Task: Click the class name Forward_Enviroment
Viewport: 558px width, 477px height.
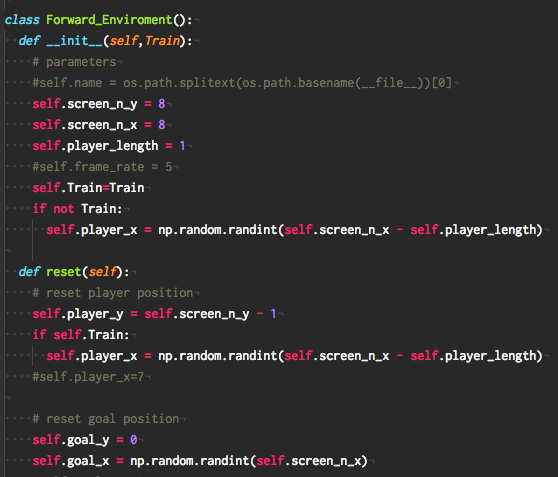Action: coord(109,20)
